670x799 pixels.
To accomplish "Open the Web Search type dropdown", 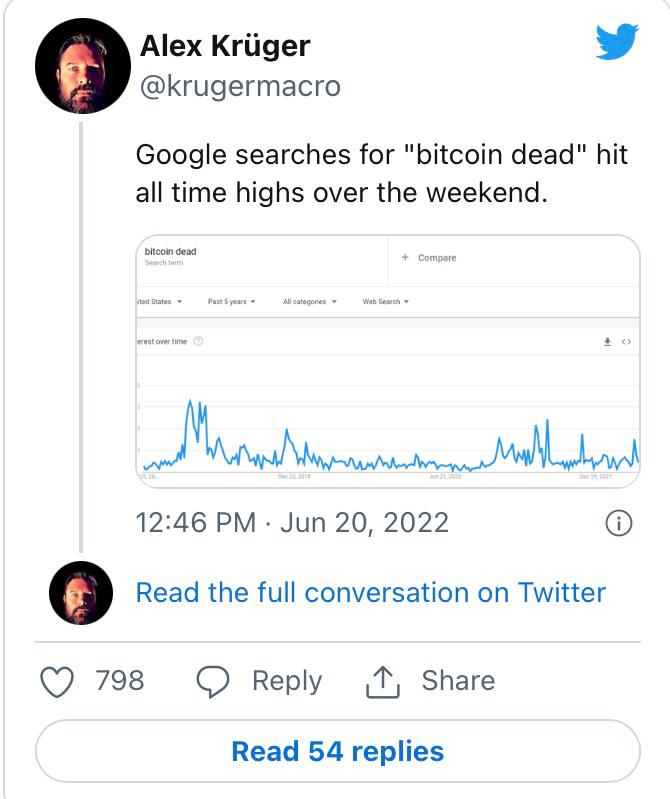I will [385, 301].
